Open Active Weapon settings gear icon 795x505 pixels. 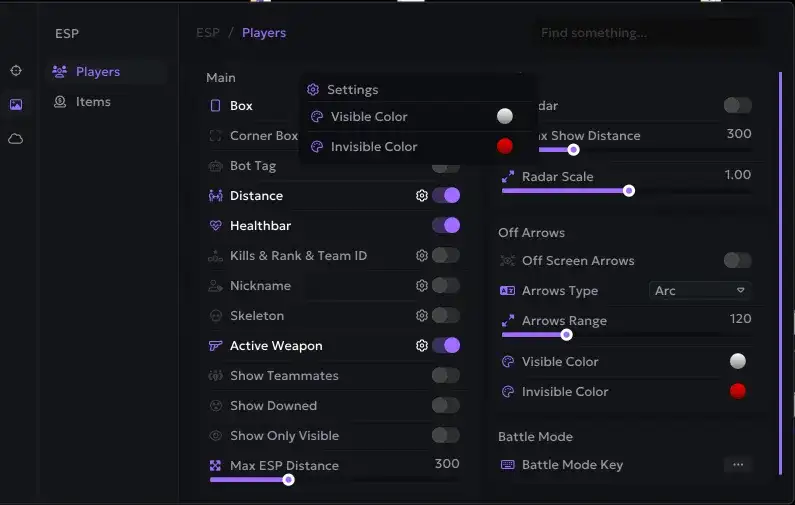tap(422, 346)
